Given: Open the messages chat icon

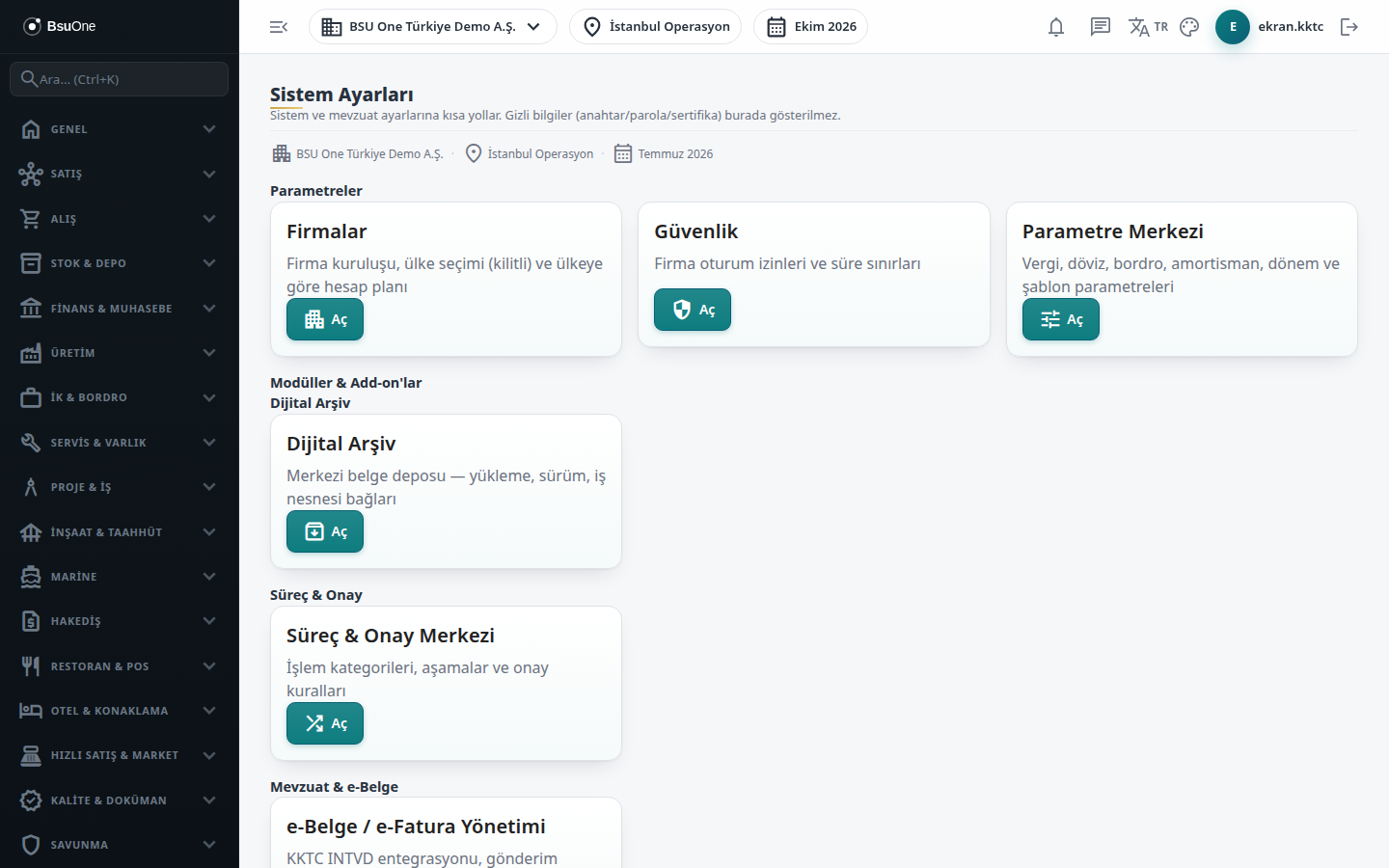Looking at the screenshot, I should (x=1101, y=27).
